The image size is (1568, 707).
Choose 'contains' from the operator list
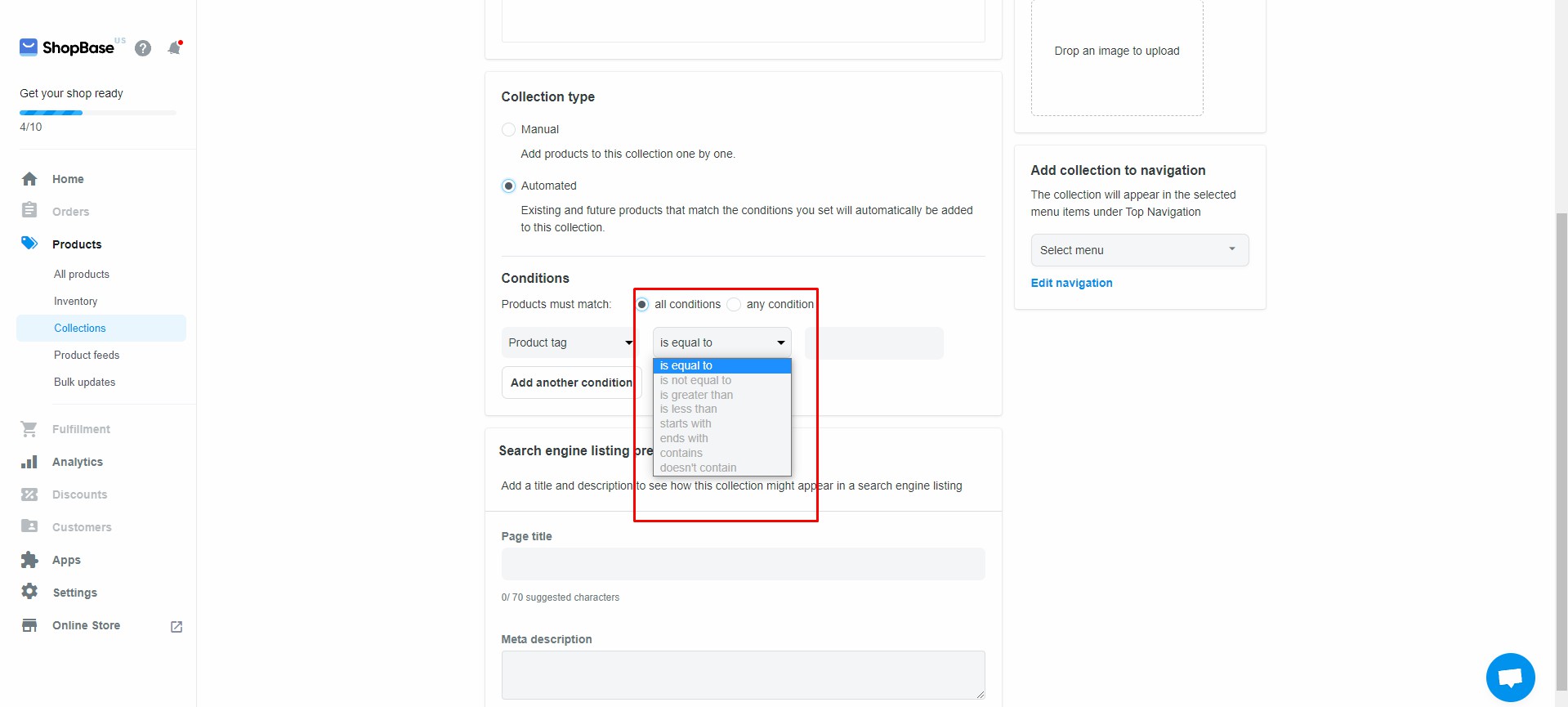(681, 453)
